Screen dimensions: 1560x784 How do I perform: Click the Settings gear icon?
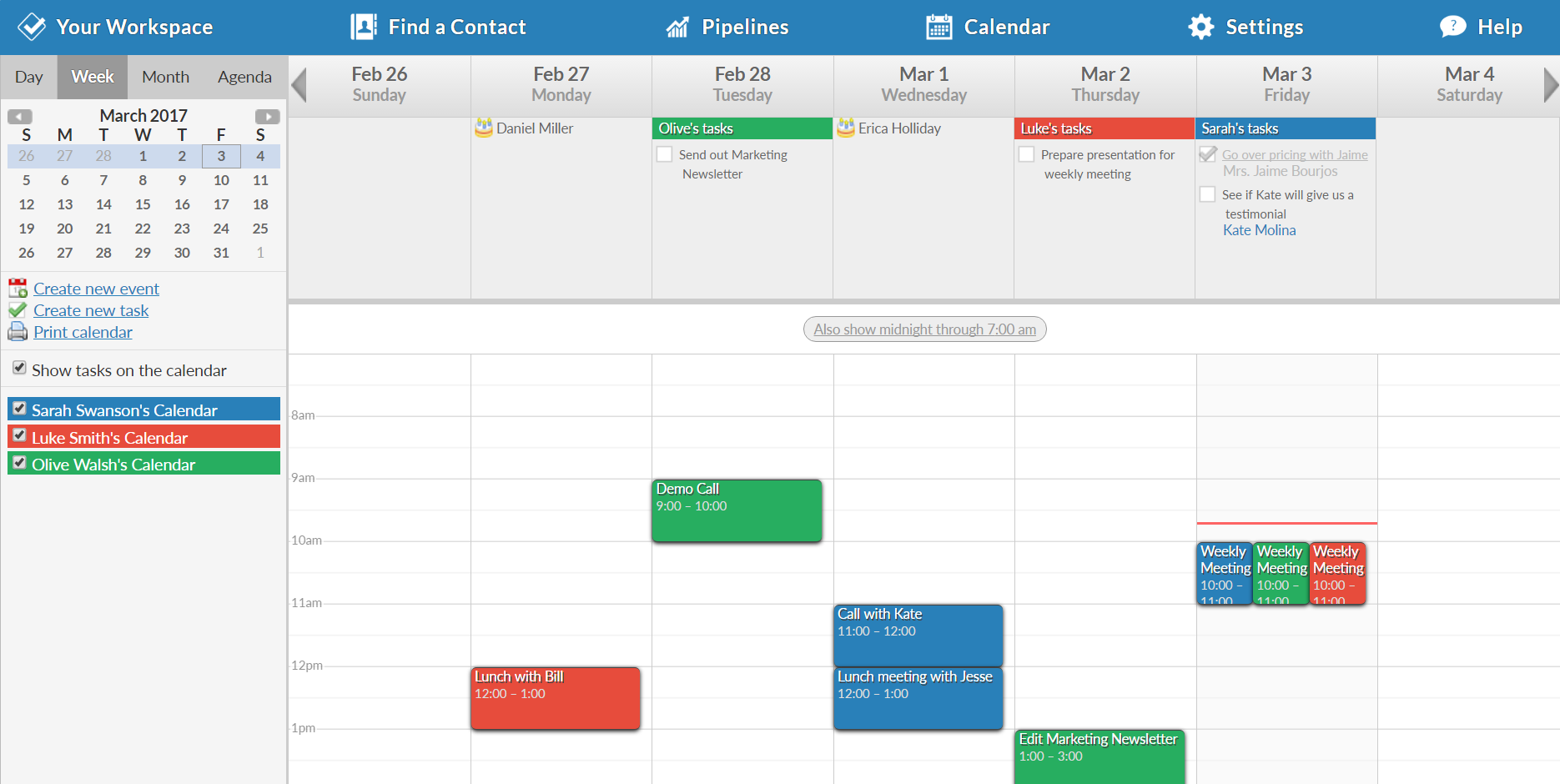pyautogui.click(x=1201, y=27)
